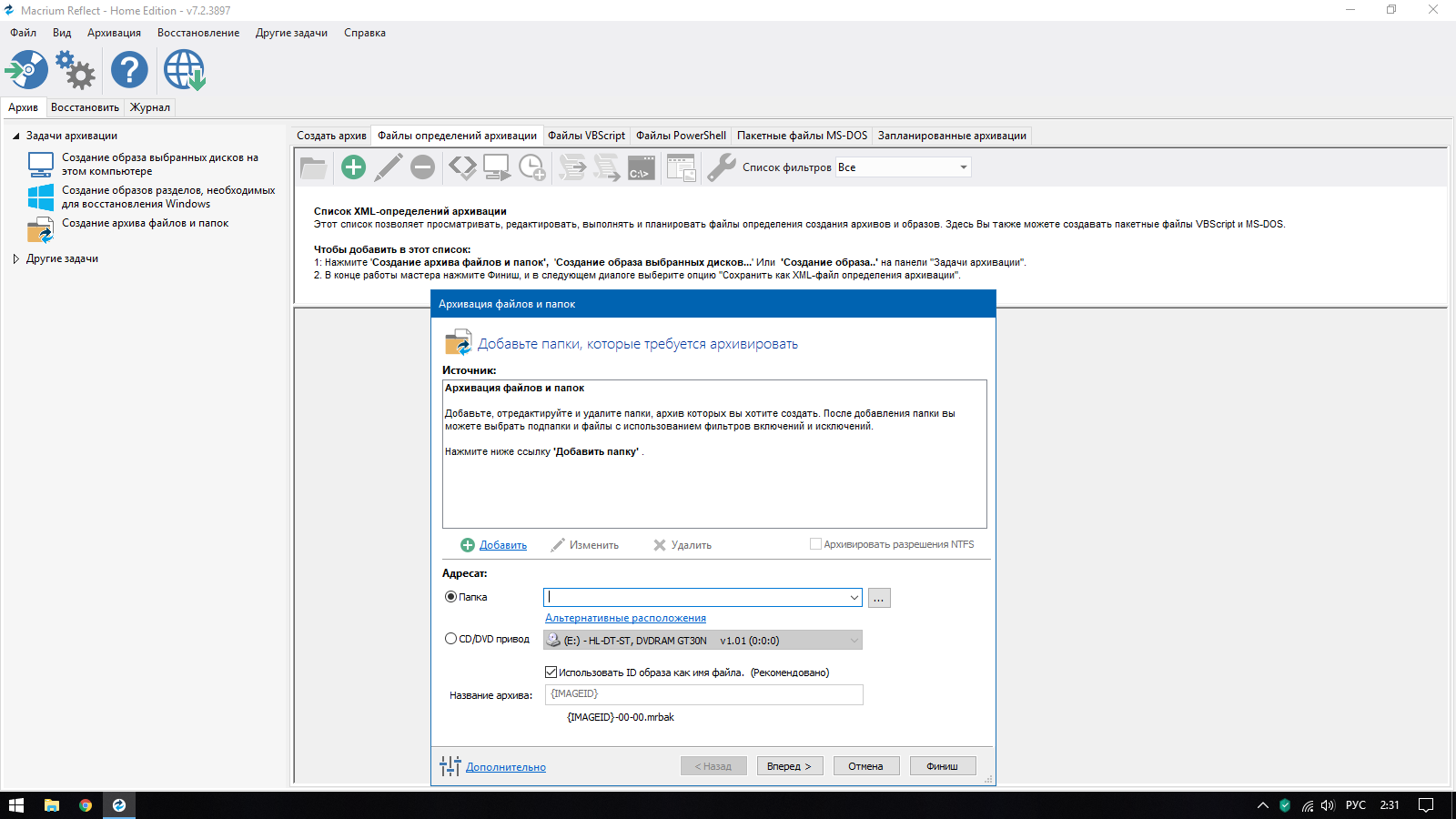Expand the Другие задачи tree node
The image size is (1456, 819).
click(x=16, y=259)
